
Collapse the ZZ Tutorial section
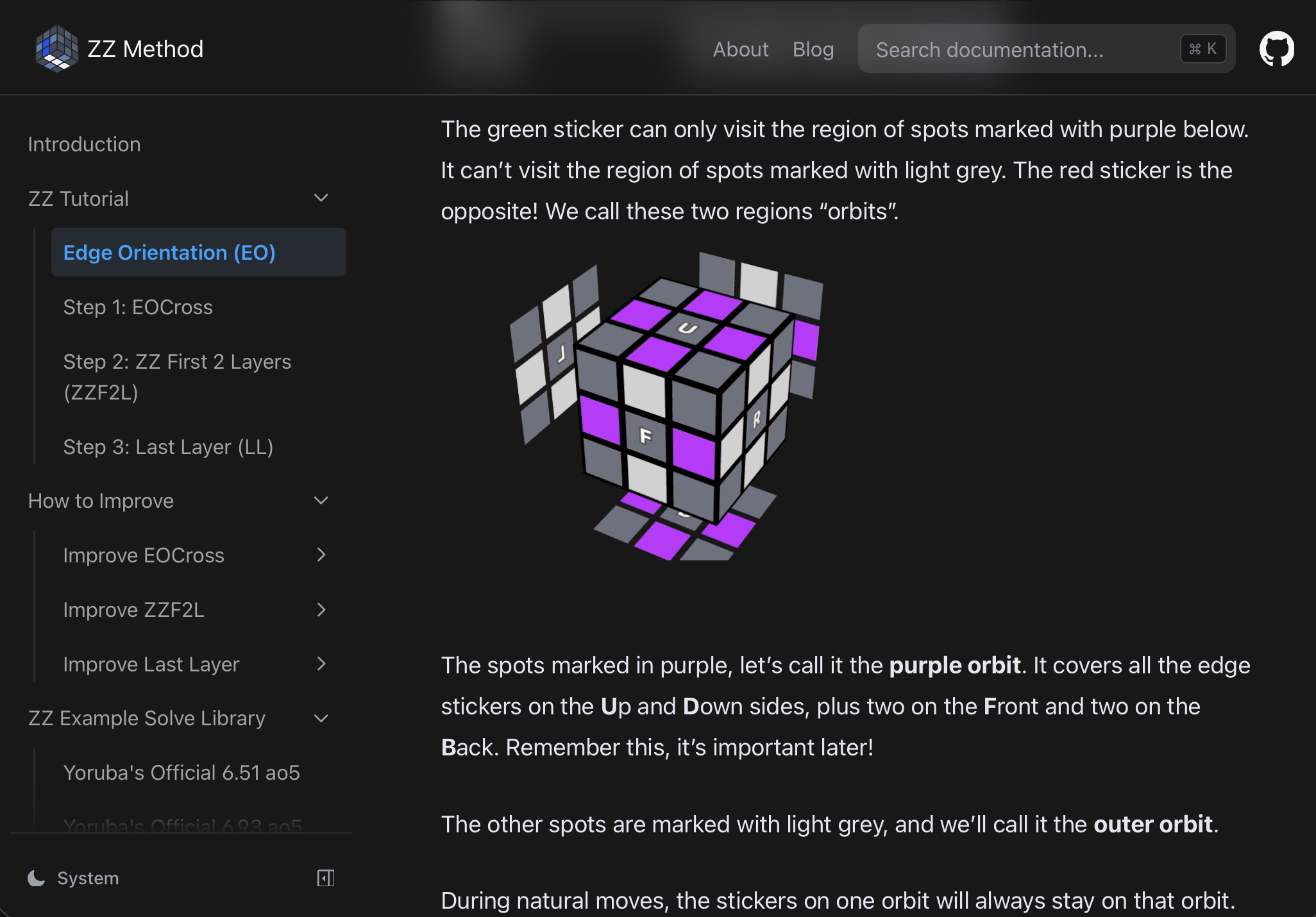pos(321,198)
